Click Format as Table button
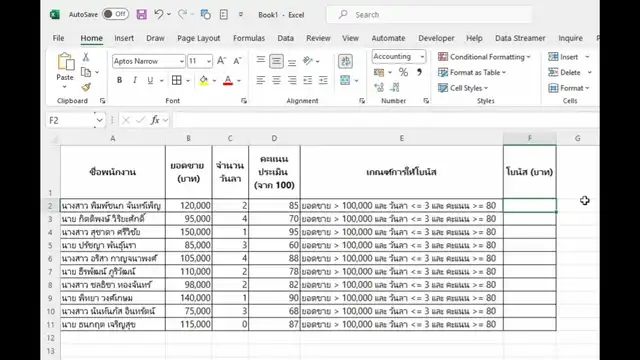 tap(472, 72)
